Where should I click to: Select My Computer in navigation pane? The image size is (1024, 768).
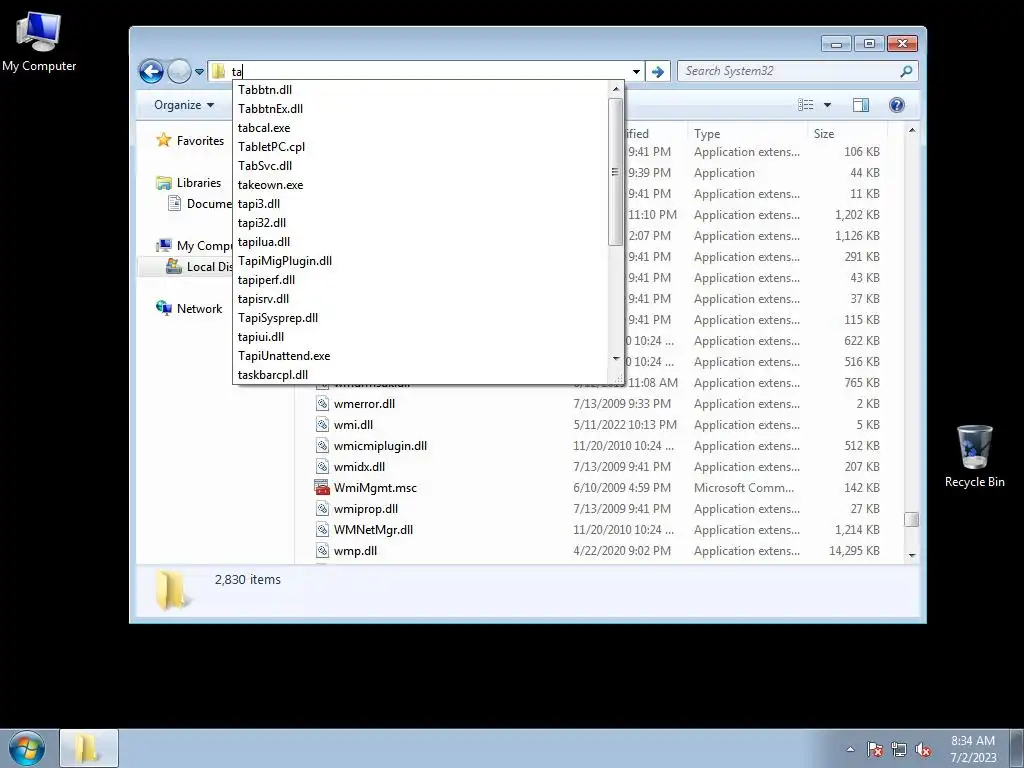(193, 246)
